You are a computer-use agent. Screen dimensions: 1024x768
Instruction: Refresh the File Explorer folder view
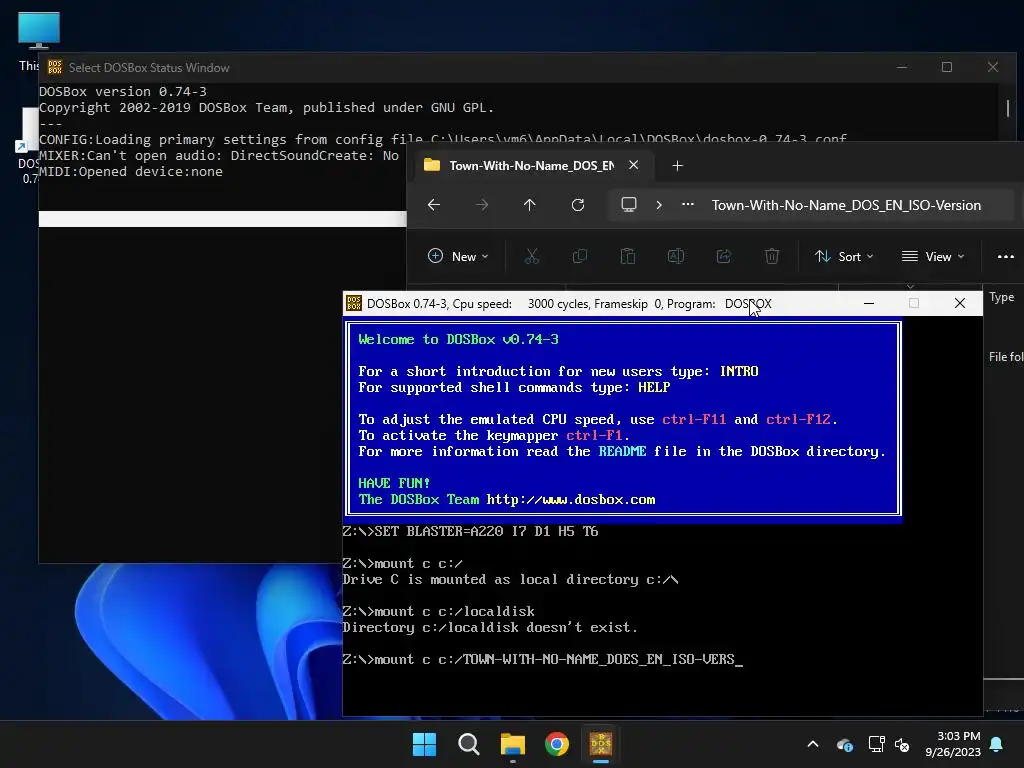[578, 205]
